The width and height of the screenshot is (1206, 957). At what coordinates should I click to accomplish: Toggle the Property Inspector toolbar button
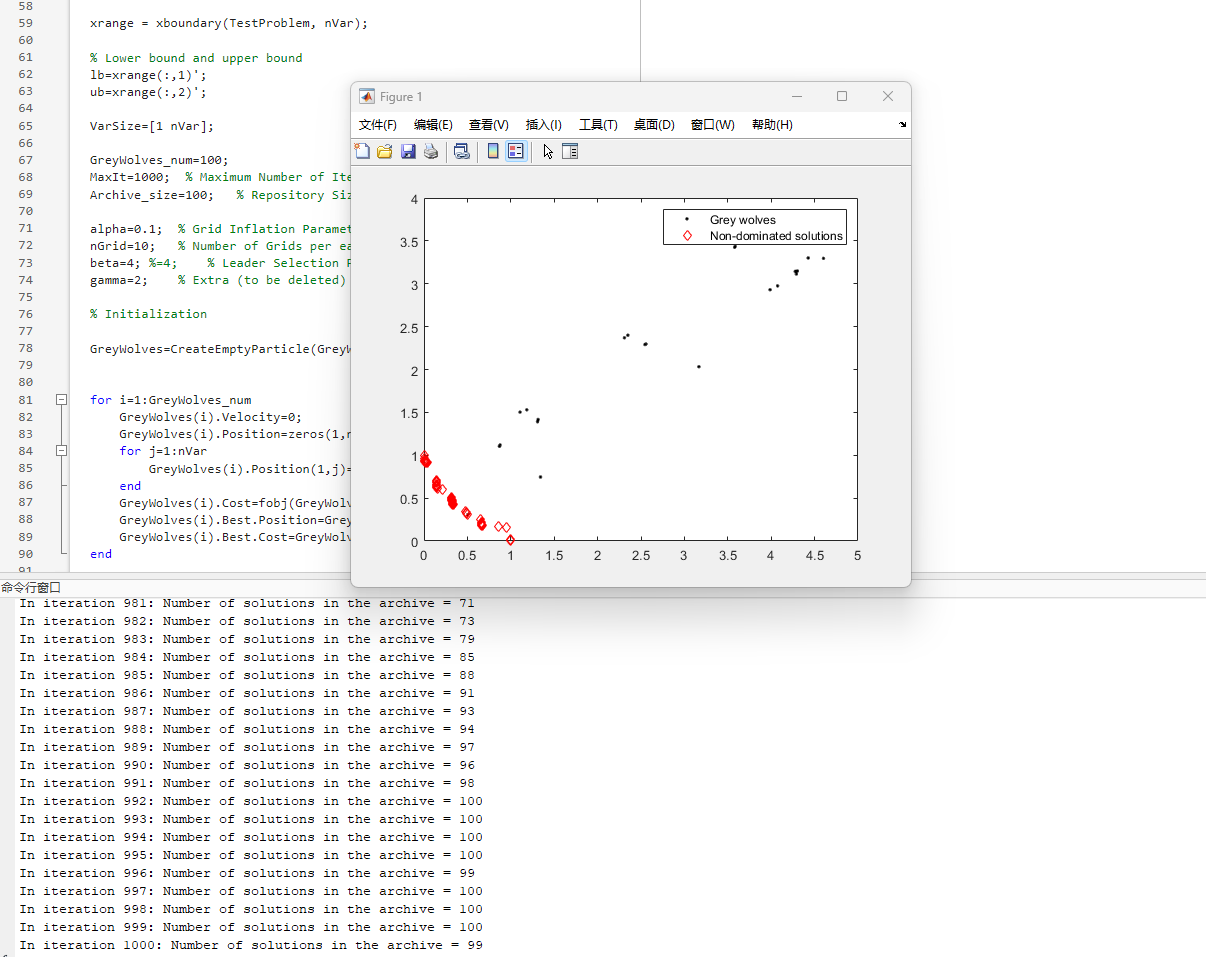tap(570, 151)
